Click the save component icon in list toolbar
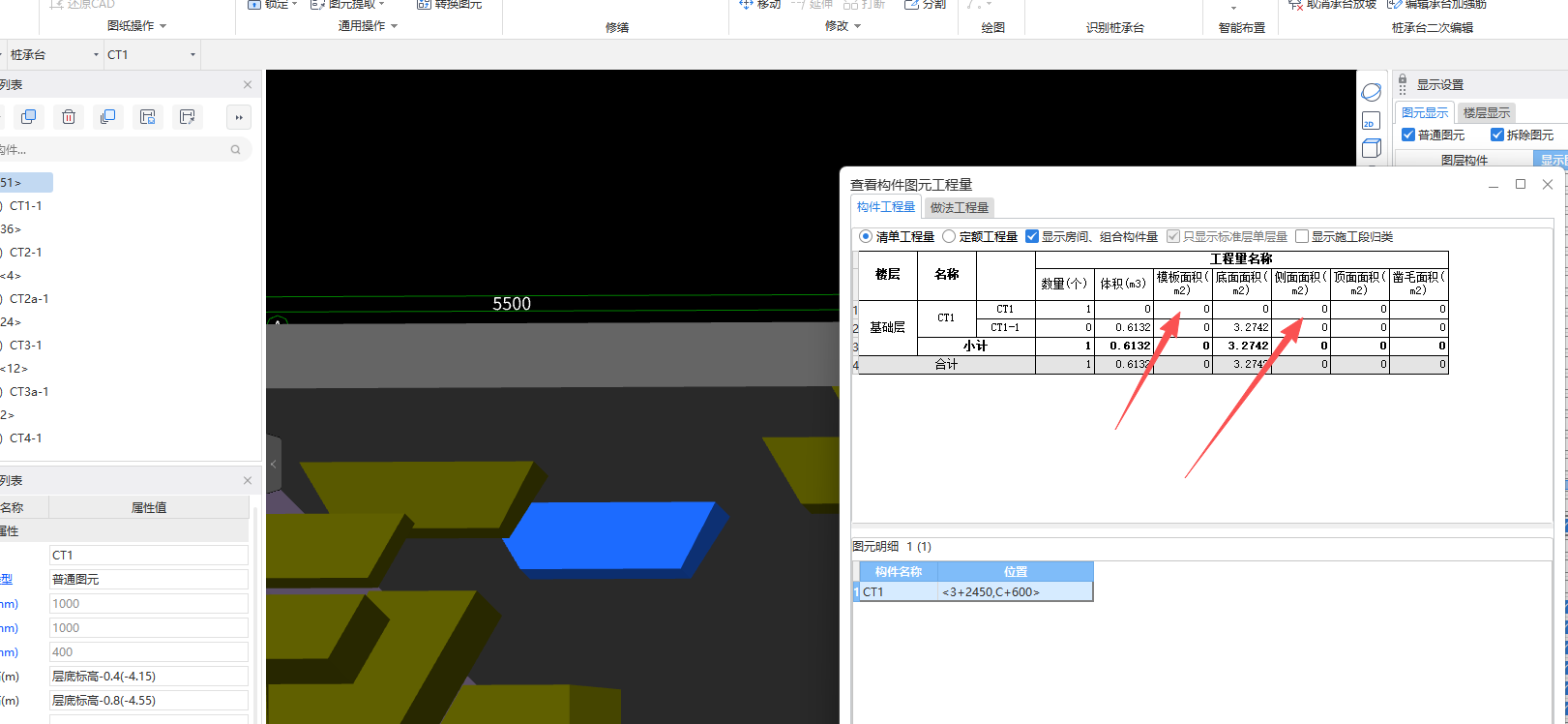Image resolution: width=1568 pixels, height=724 pixels. click(x=147, y=117)
